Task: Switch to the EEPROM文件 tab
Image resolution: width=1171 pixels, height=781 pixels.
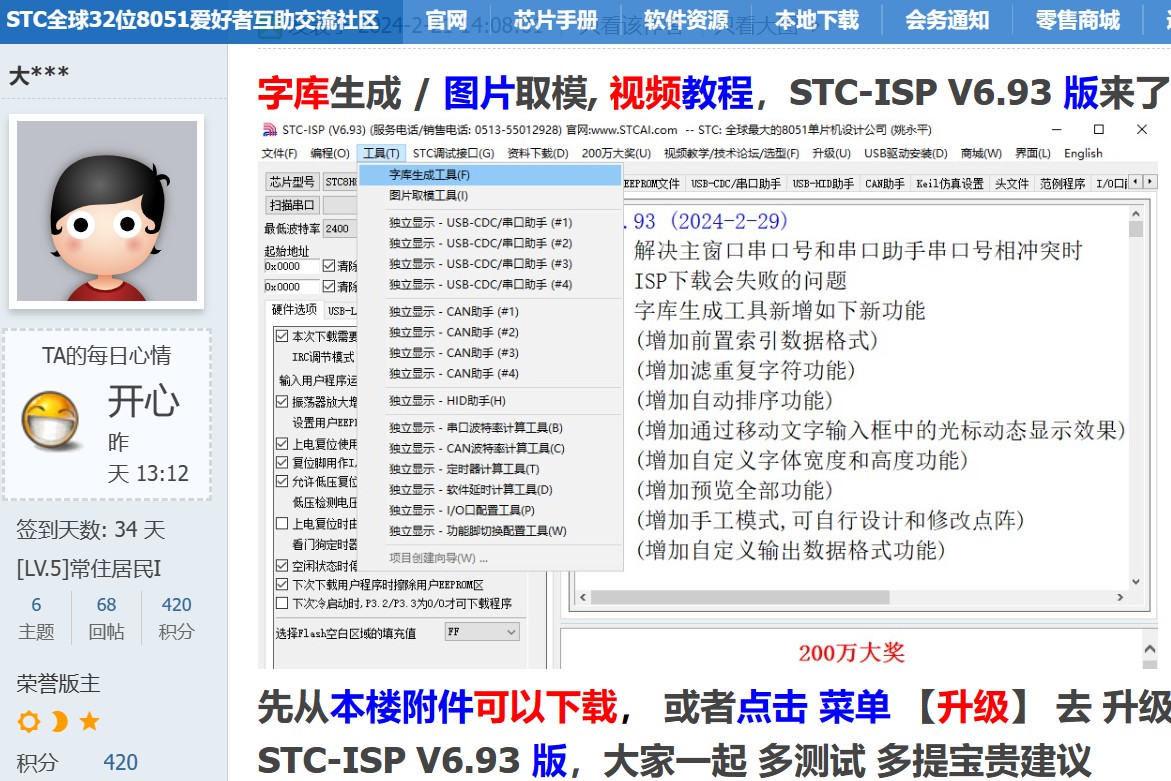Action: click(652, 183)
